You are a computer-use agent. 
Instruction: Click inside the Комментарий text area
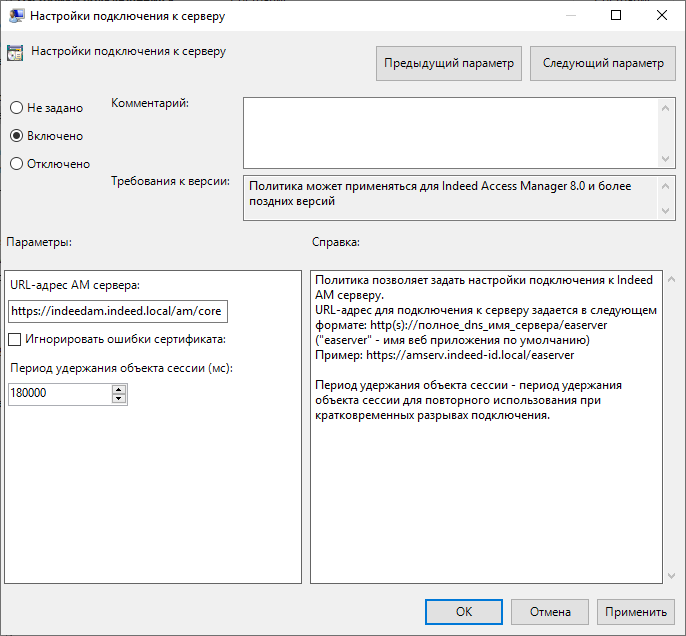click(450, 132)
